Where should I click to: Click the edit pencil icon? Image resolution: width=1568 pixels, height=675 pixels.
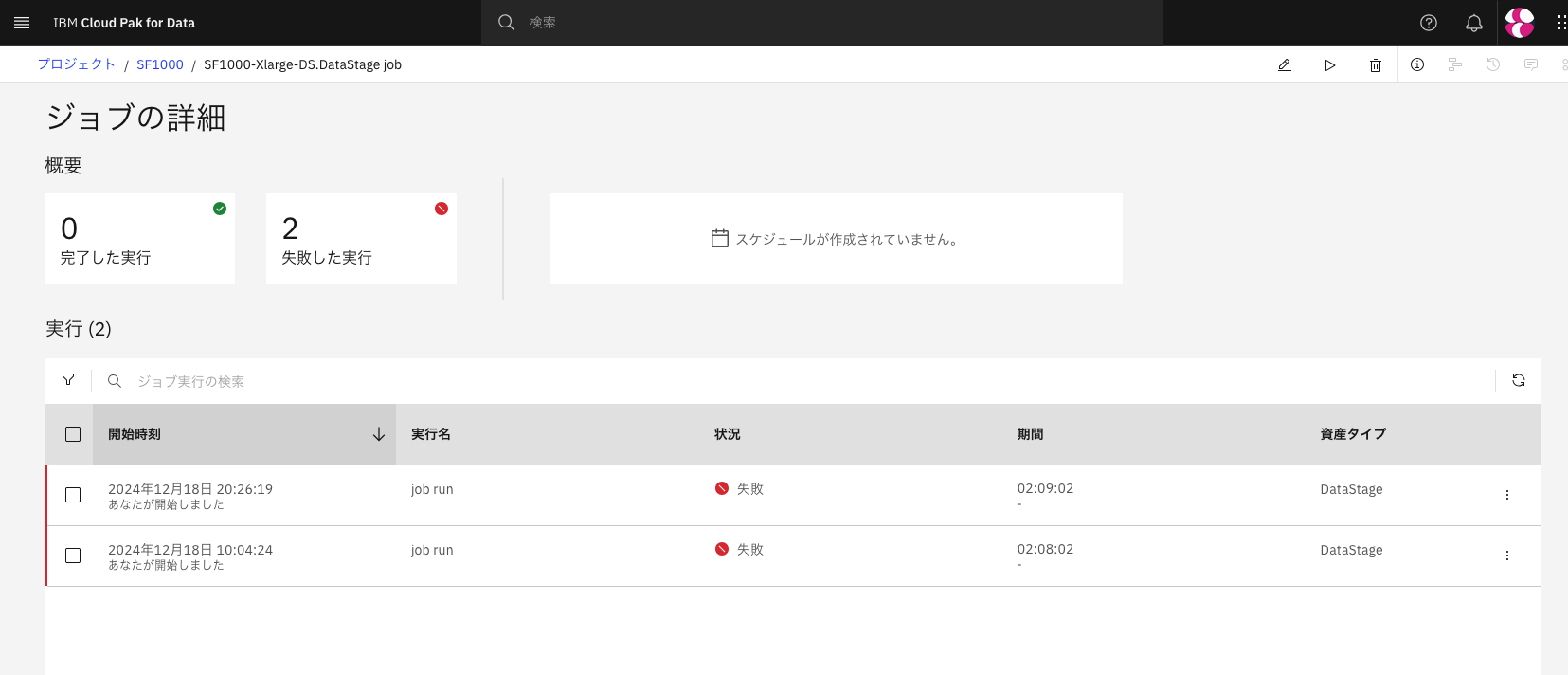(1285, 65)
